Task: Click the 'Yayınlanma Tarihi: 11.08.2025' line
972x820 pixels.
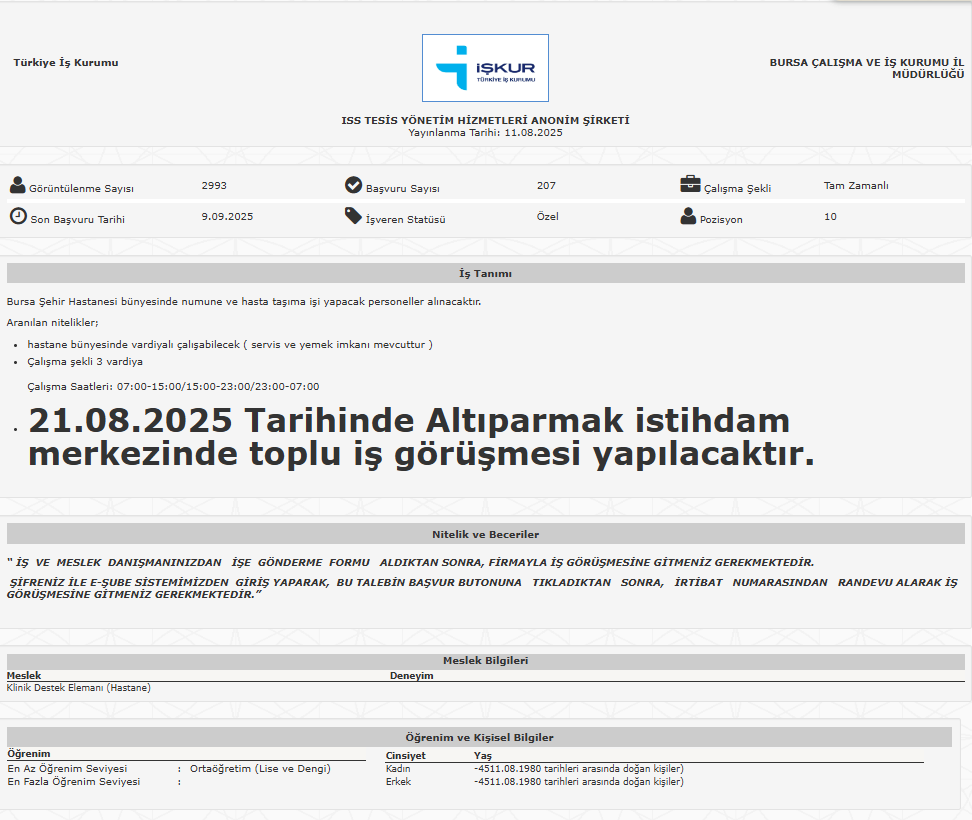Action: [x=485, y=133]
